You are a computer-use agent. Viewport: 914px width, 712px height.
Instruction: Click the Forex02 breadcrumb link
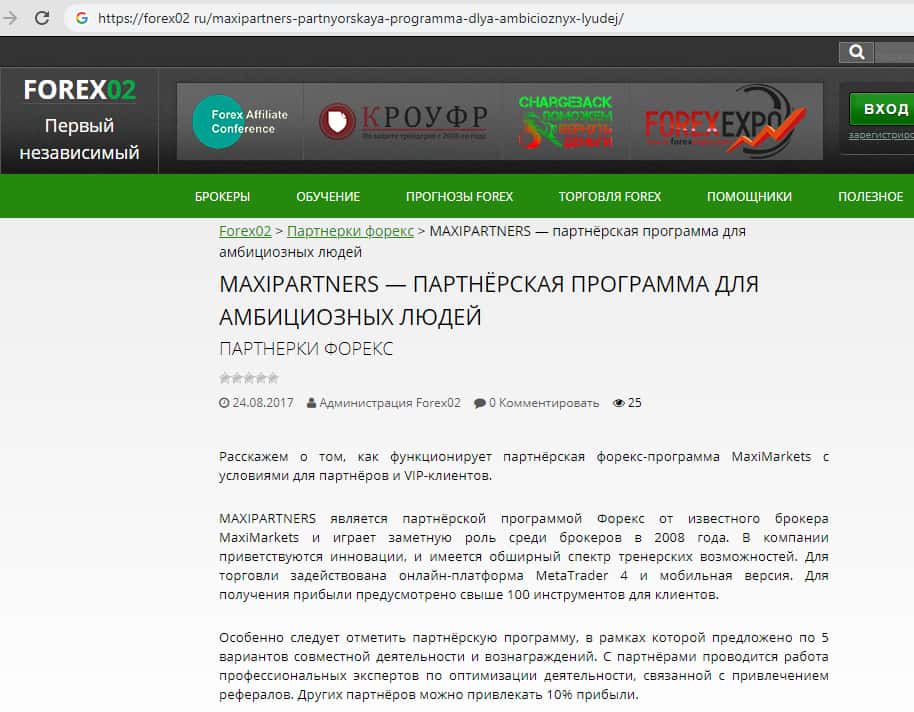pos(245,231)
